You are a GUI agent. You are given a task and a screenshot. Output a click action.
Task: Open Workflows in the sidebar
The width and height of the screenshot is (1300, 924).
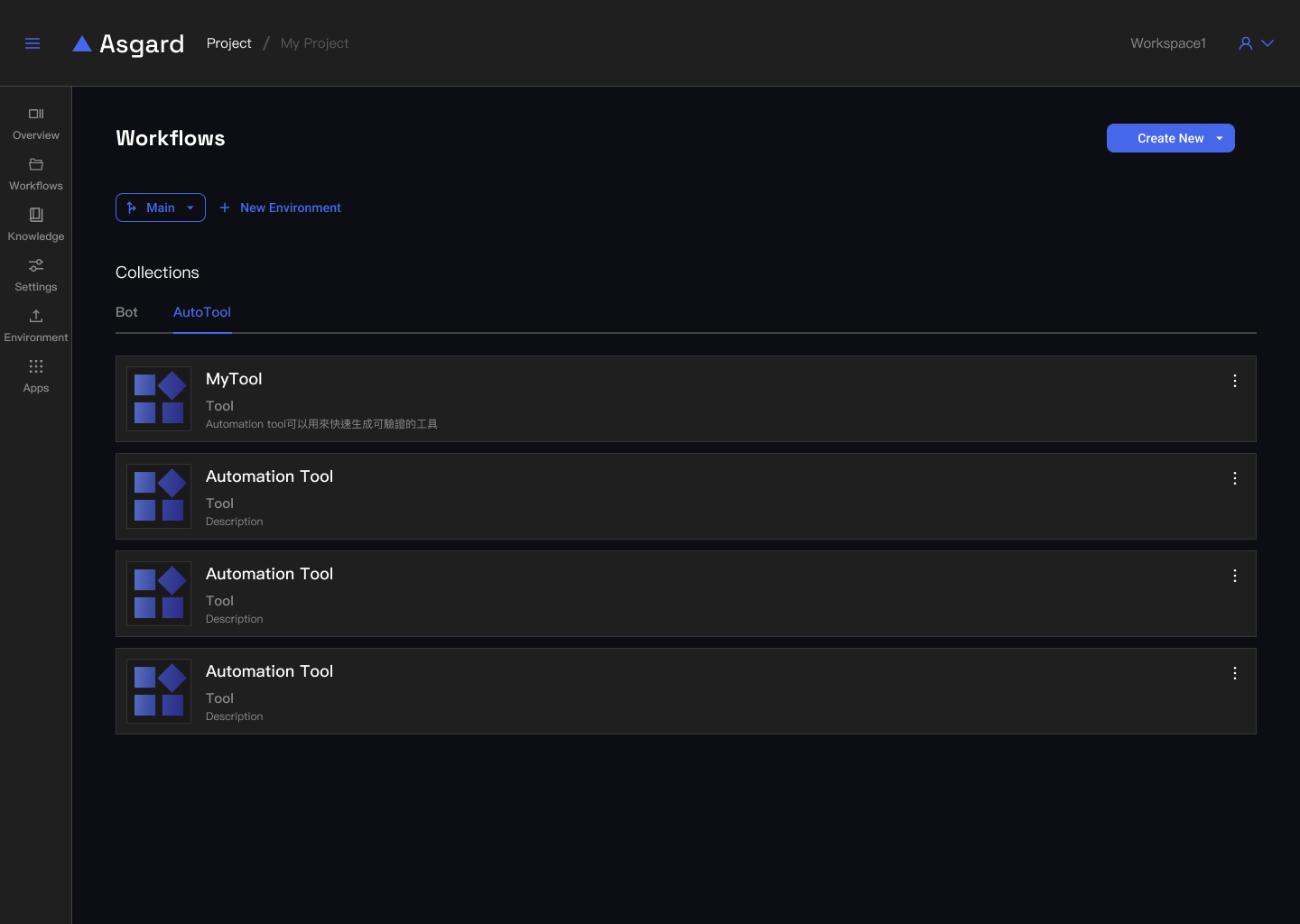pyautogui.click(x=36, y=174)
